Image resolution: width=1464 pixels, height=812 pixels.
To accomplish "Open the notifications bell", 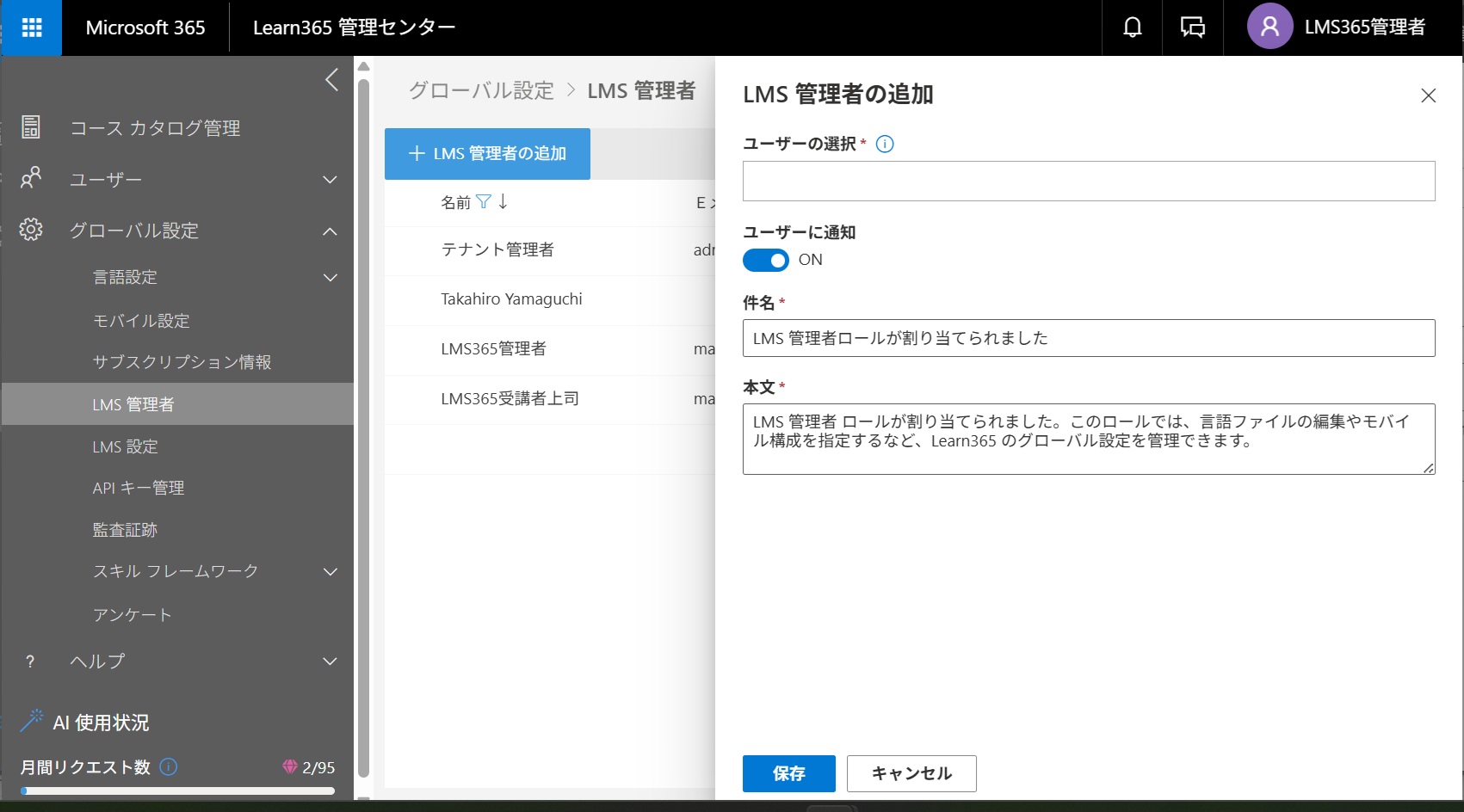I will 1132,28.
